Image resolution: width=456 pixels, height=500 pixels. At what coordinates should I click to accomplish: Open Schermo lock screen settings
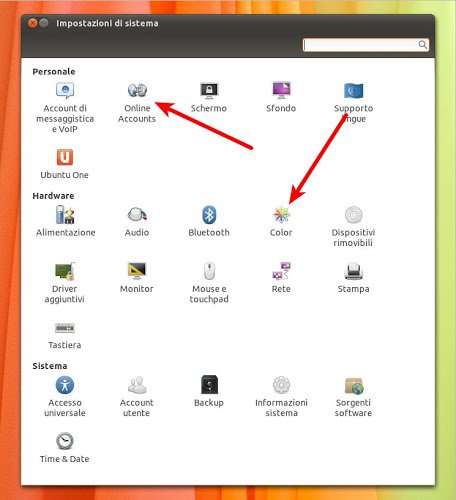209,97
